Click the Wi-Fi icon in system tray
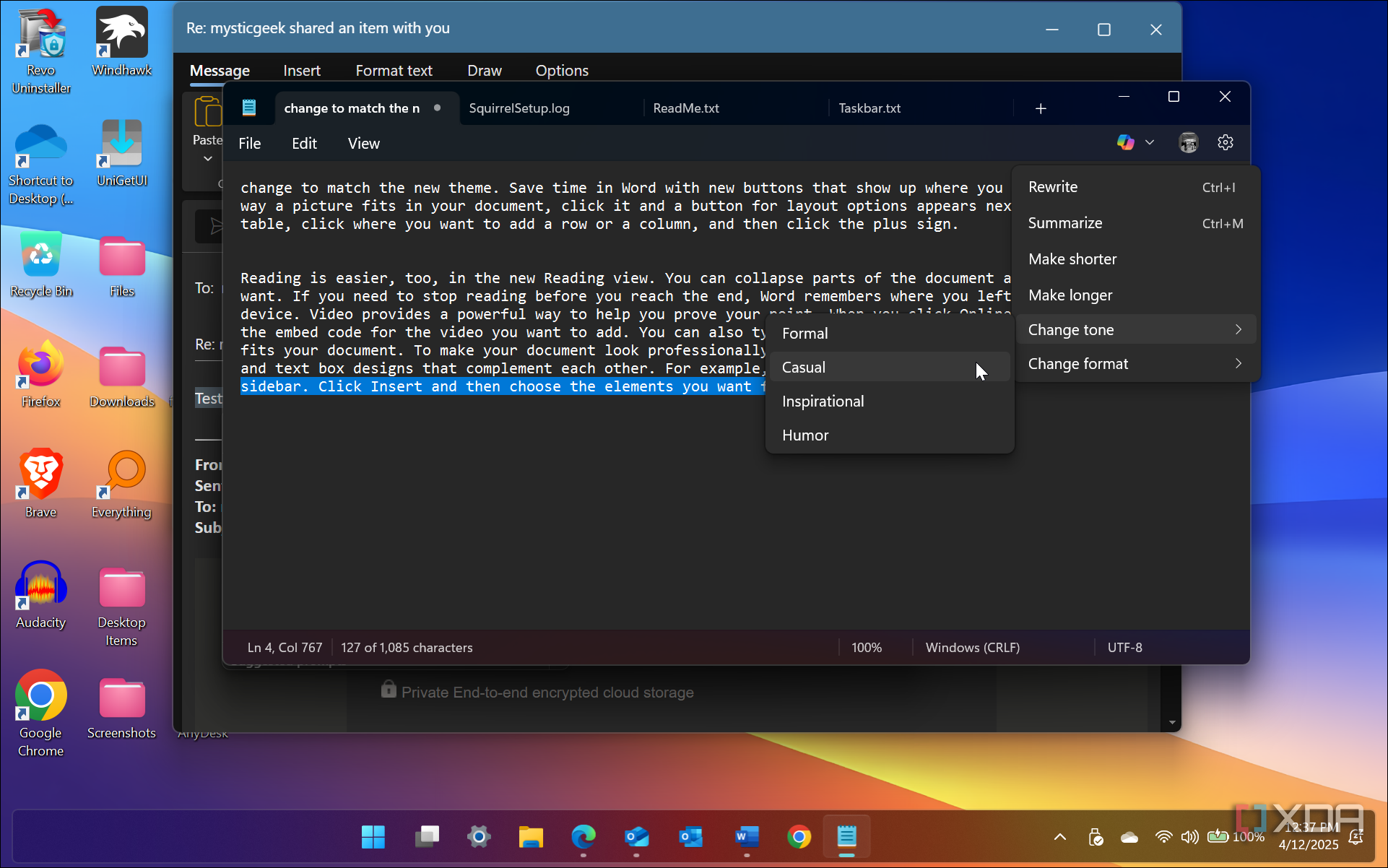The image size is (1388, 868). [x=1163, y=837]
